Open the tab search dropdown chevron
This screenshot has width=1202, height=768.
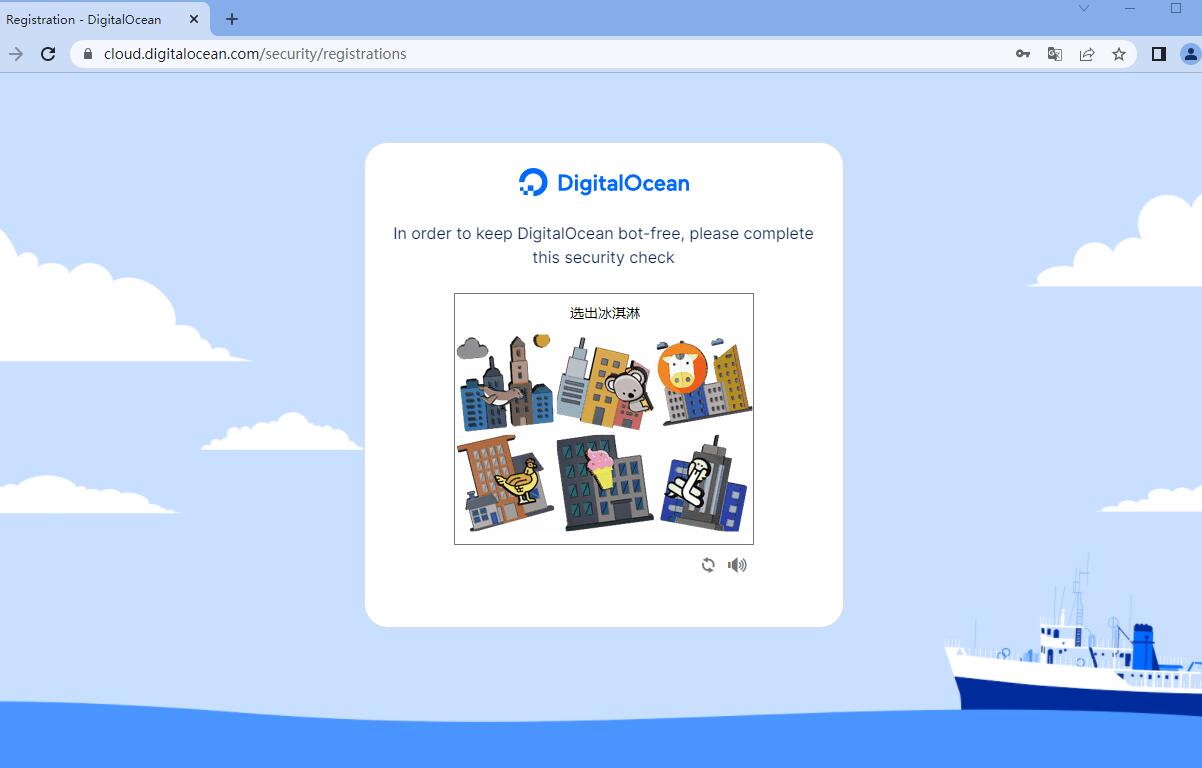pyautogui.click(x=1084, y=8)
